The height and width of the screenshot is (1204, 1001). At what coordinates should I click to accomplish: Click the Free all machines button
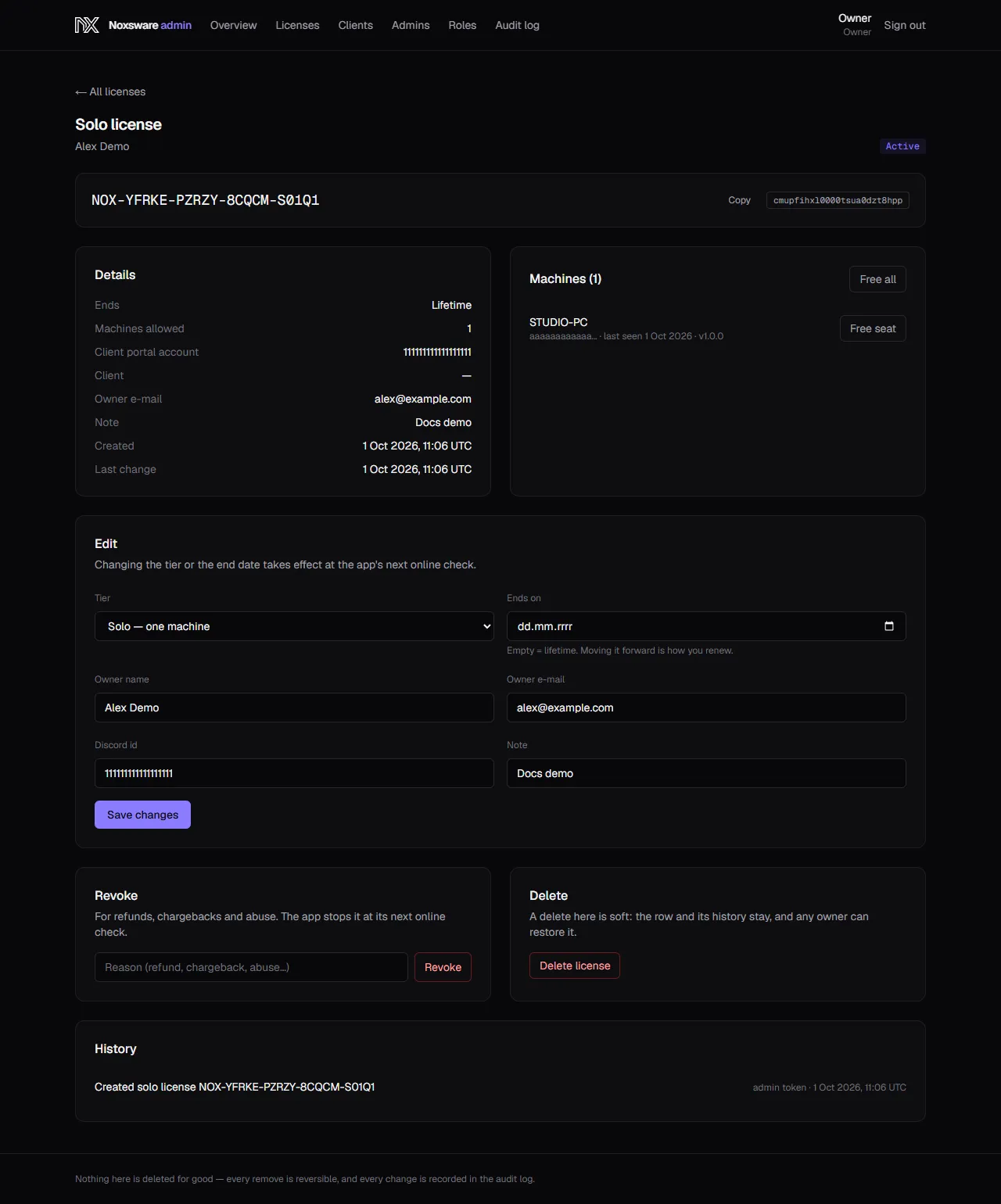(877, 279)
